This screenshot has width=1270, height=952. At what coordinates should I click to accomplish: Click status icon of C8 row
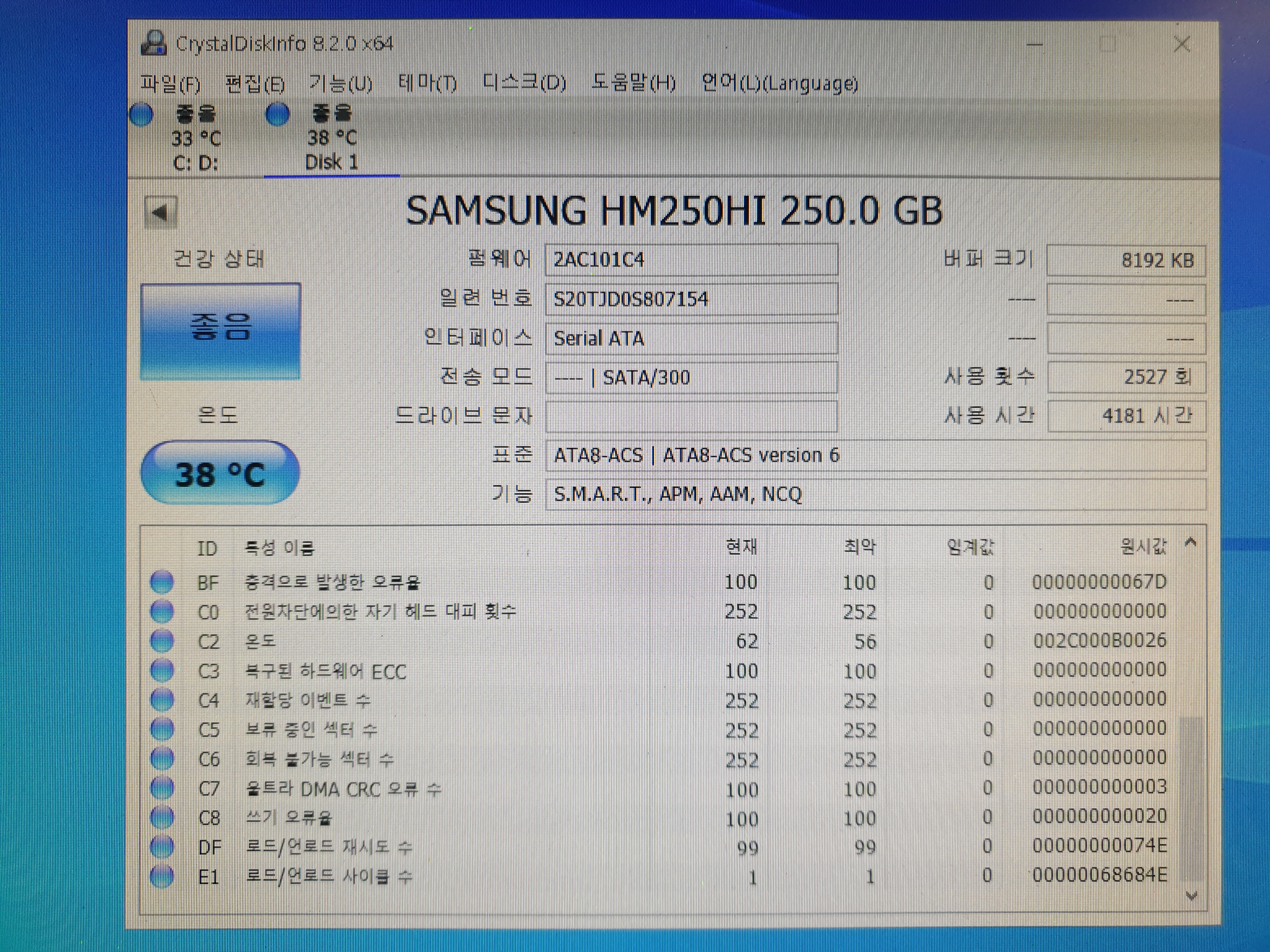(x=162, y=817)
